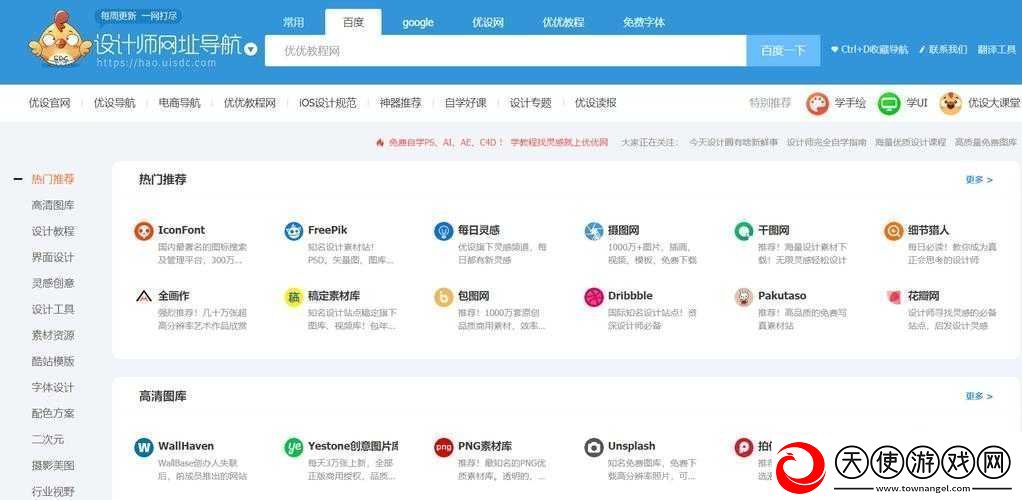
Task: Click the 花瓣网 red icon
Action: 894,297
